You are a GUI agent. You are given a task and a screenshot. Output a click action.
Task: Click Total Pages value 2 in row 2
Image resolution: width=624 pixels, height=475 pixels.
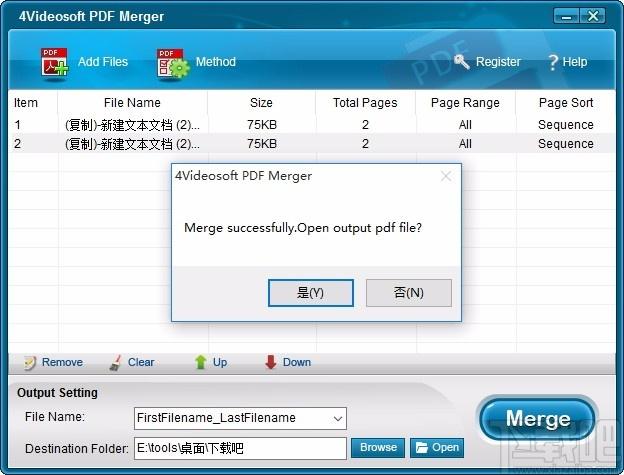tap(365, 144)
